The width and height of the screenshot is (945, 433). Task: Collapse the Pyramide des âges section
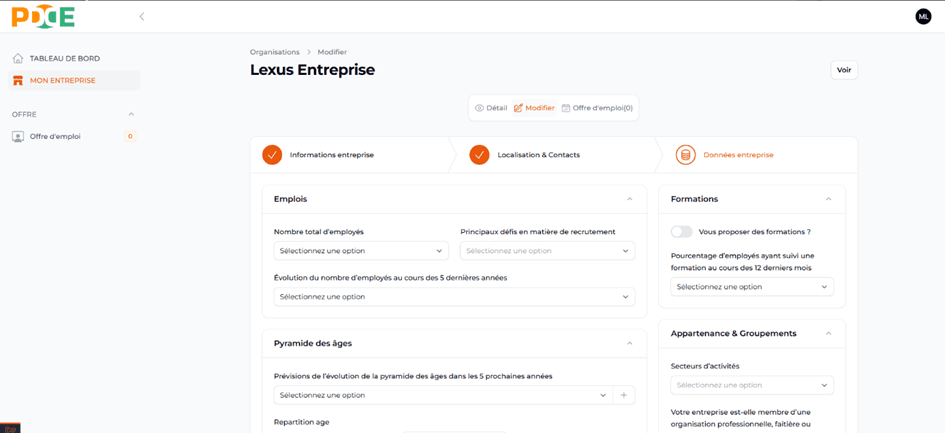tap(629, 343)
